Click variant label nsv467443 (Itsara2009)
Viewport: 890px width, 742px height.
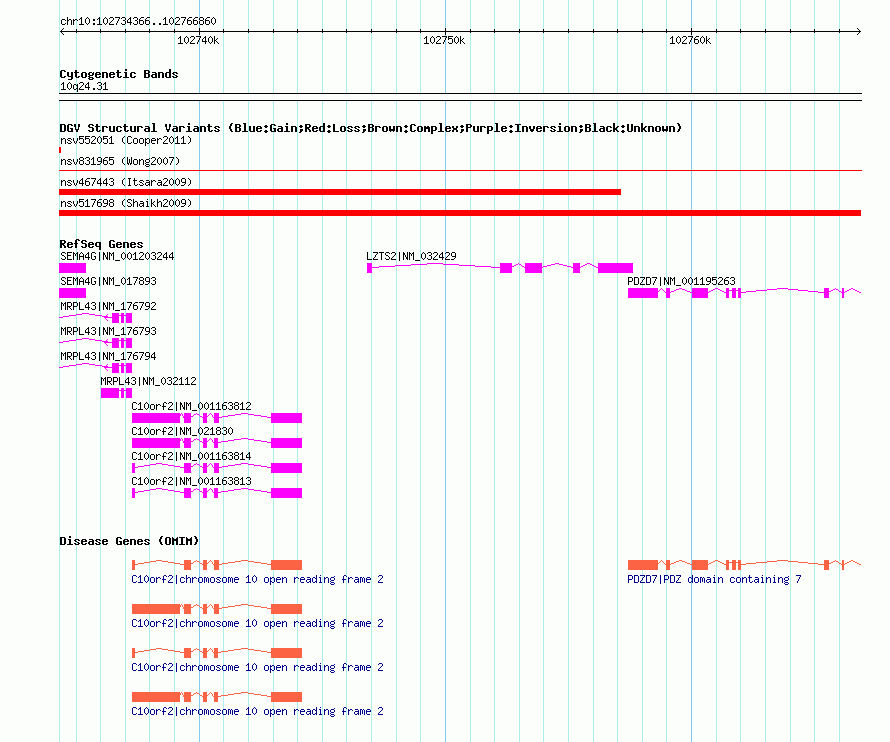tap(126, 182)
